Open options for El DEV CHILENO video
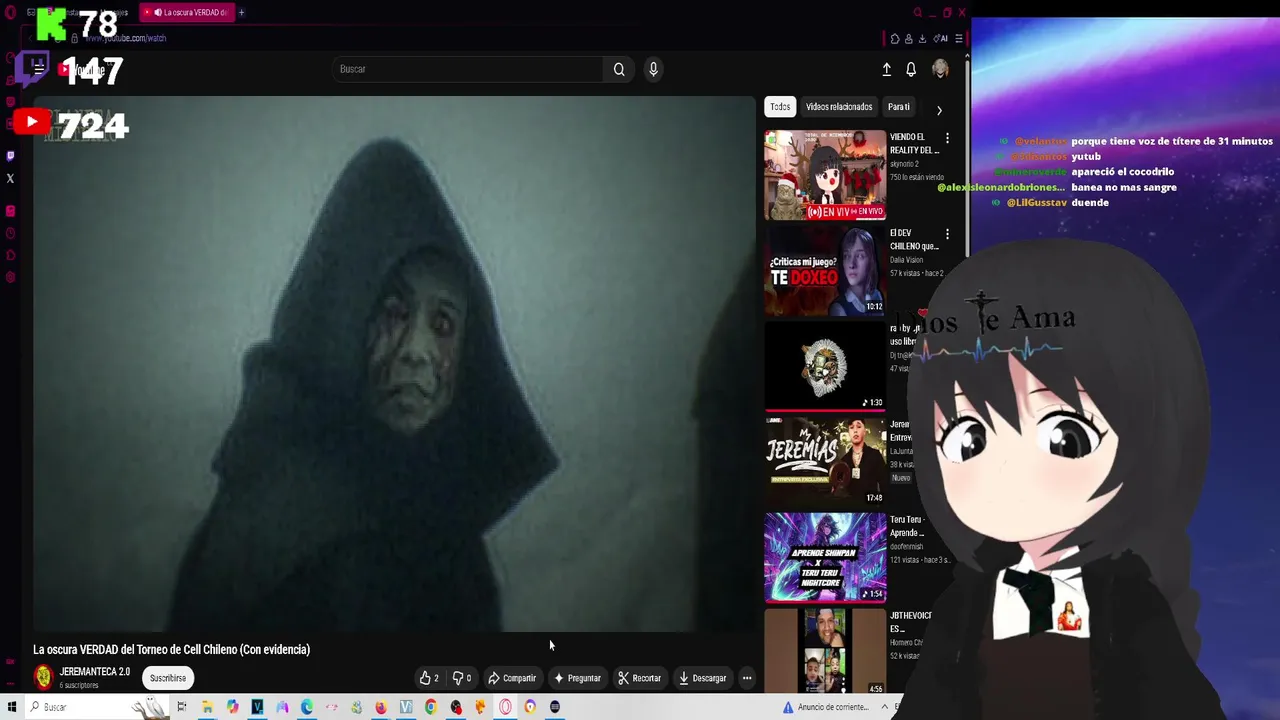Image resolution: width=1280 pixels, height=720 pixels. click(947, 234)
